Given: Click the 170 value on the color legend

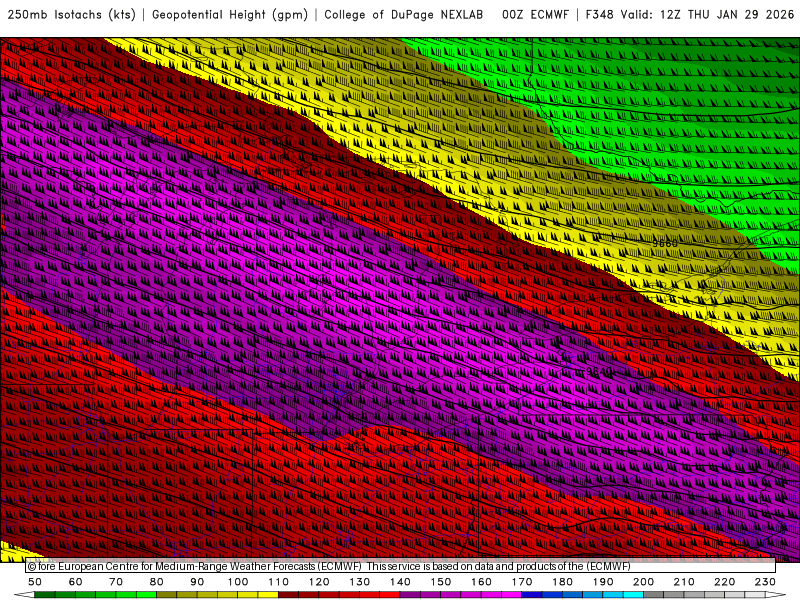Looking at the screenshot, I should [522, 582].
